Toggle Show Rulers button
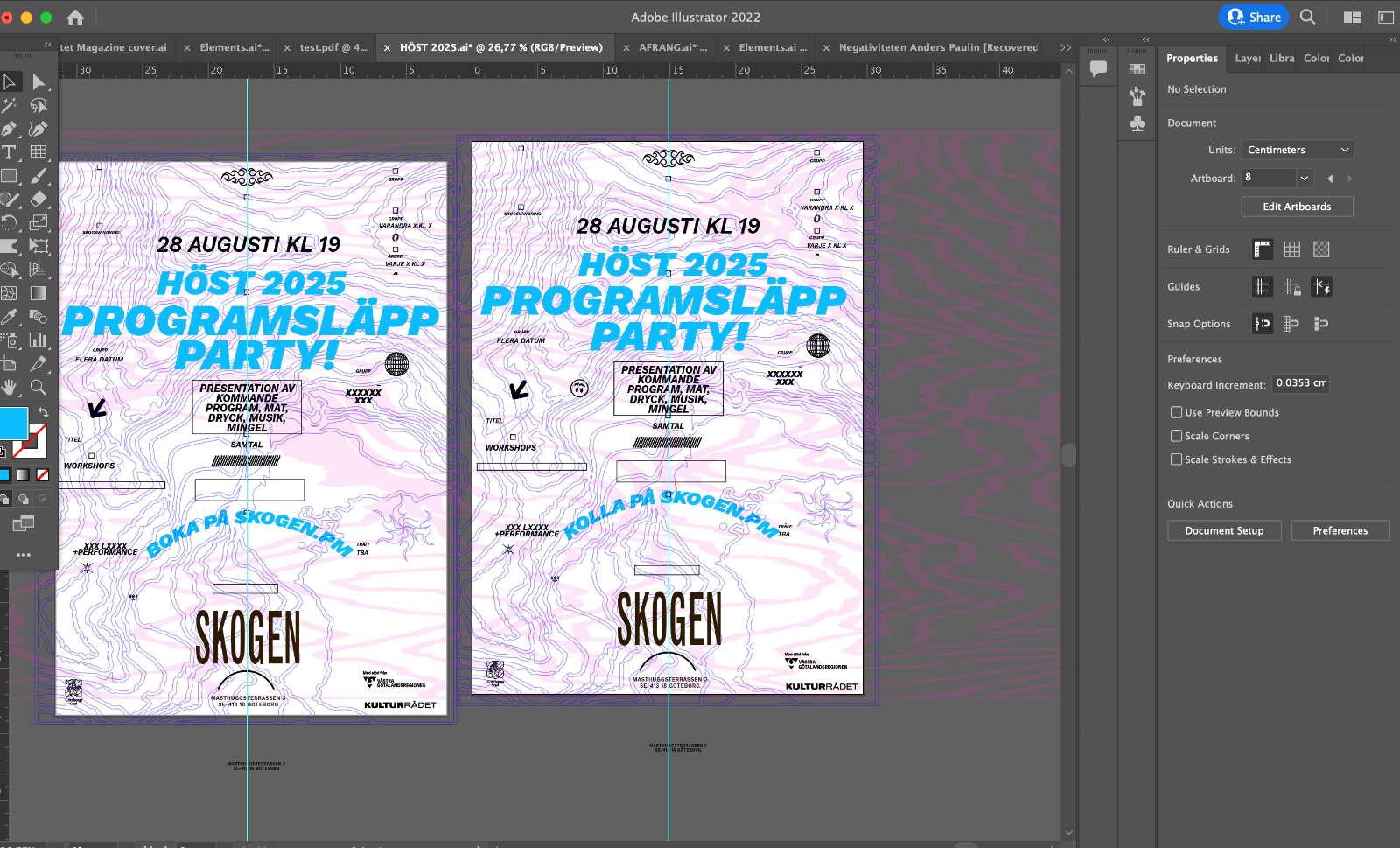 (x=1263, y=249)
